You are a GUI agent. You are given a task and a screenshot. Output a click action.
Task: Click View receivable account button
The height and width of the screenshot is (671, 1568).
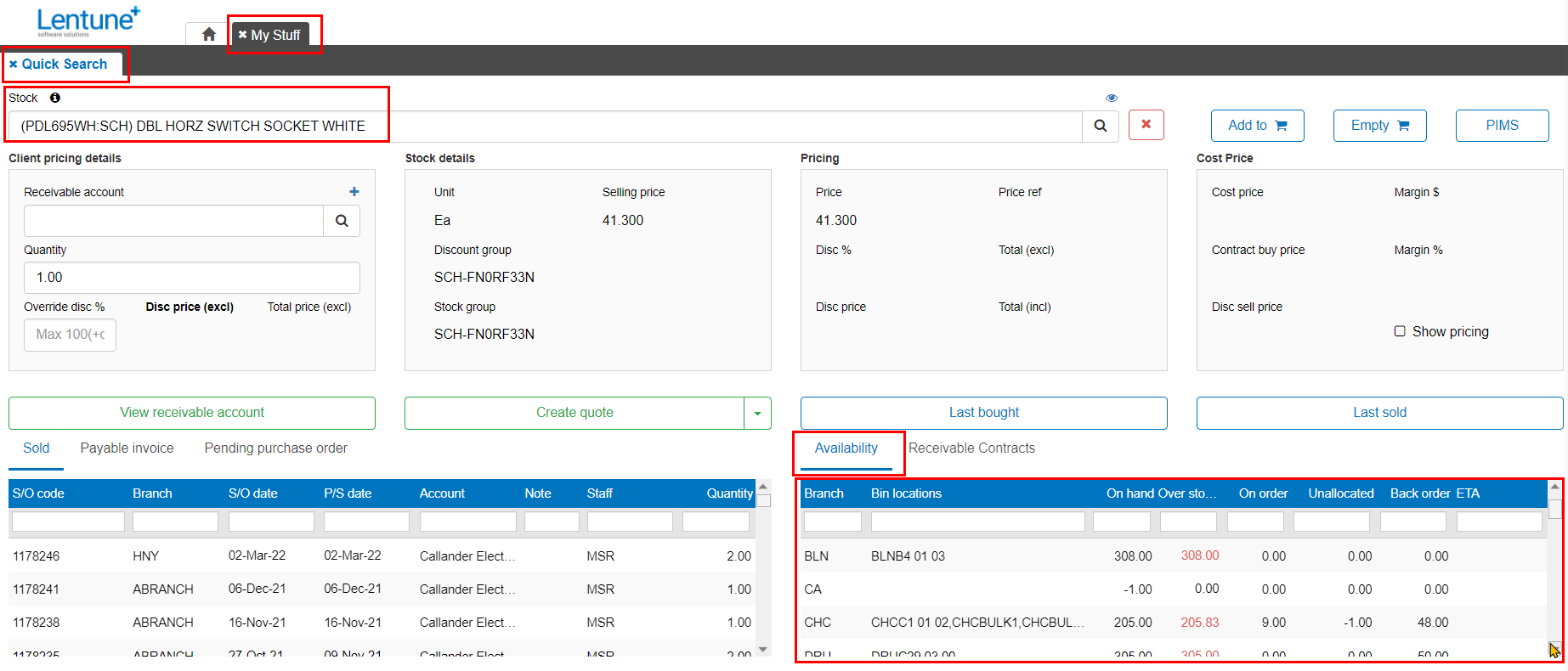192,413
